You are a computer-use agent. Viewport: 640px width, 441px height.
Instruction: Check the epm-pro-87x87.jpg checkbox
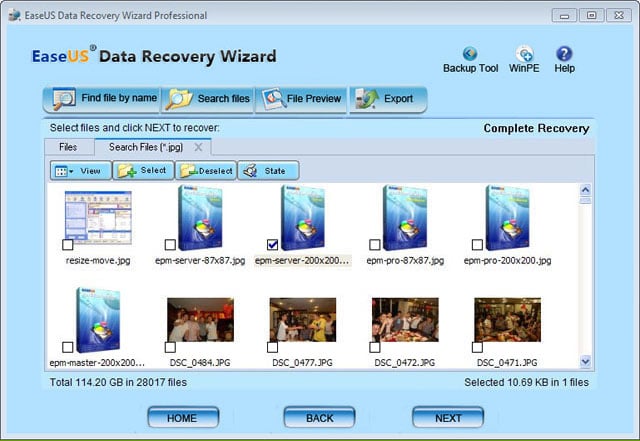click(x=375, y=245)
